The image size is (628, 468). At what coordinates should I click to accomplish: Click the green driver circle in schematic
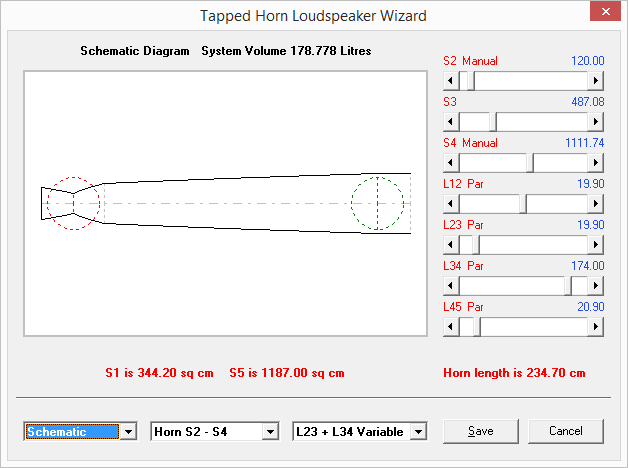pos(377,203)
